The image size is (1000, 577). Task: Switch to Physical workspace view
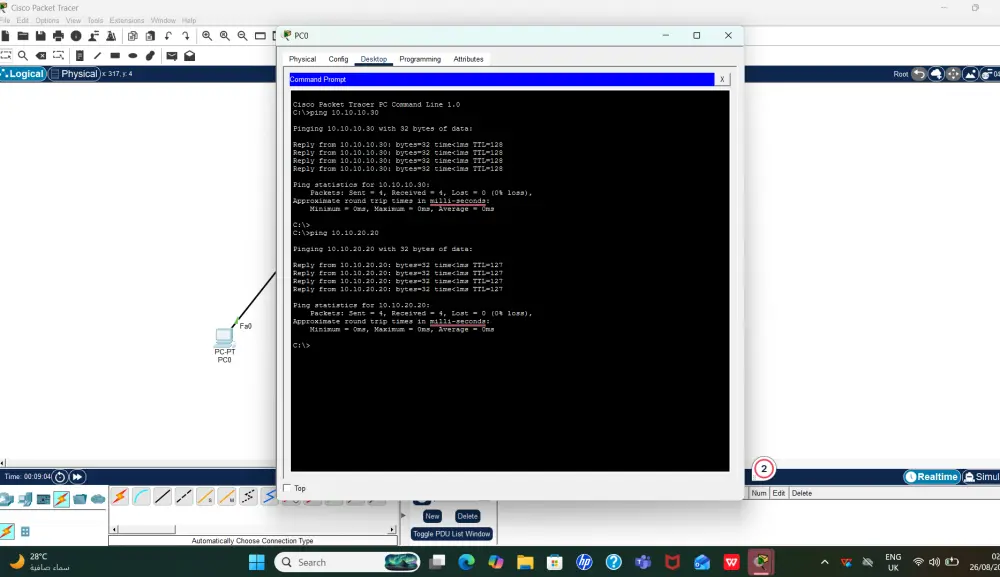[75, 74]
